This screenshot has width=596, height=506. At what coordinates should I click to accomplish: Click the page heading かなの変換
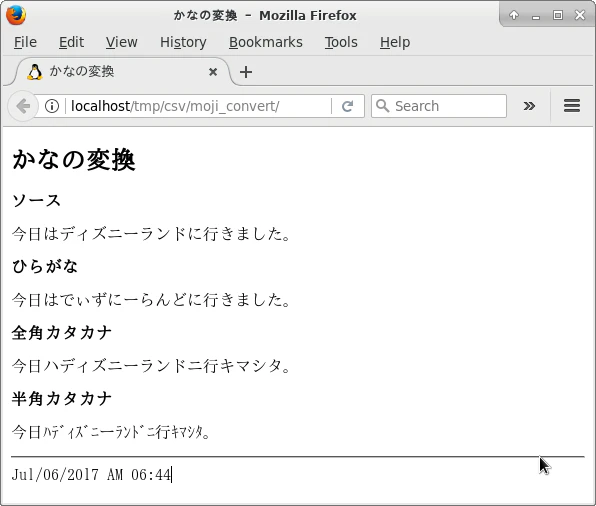(x=74, y=159)
